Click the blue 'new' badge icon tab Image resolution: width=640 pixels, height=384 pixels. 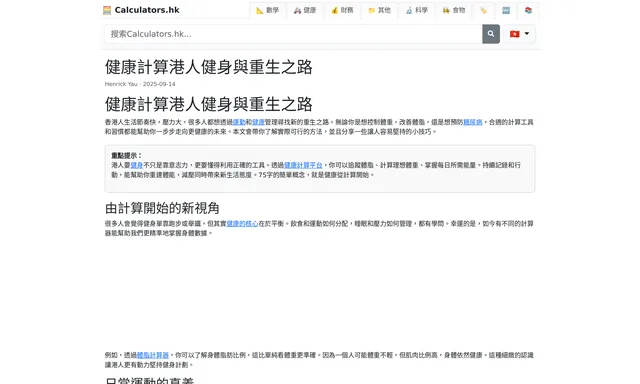tap(506, 10)
